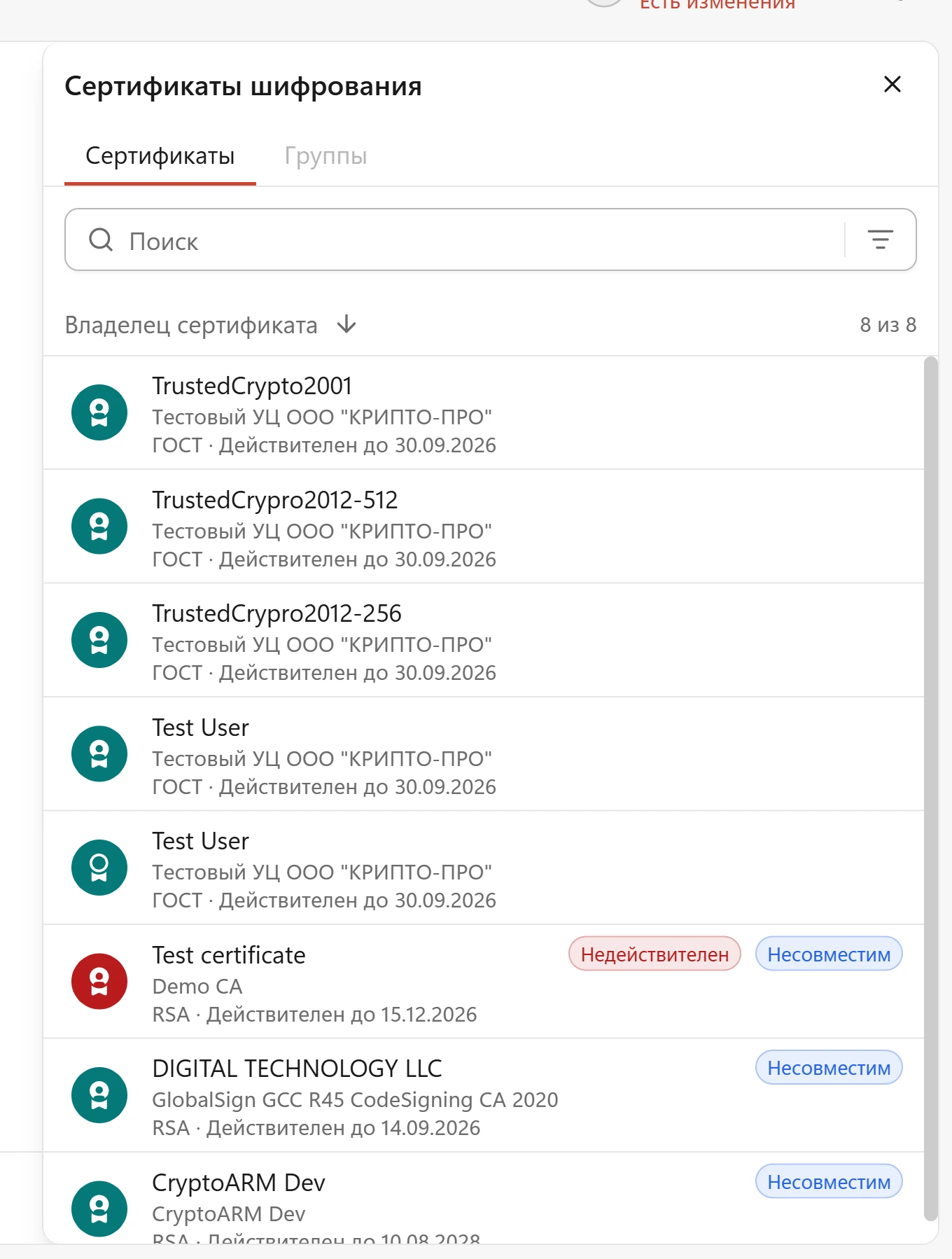Screen dimensions: 952x1259
Task: Click the CryptoARM Dev certificate icon
Action: [x=99, y=1209]
